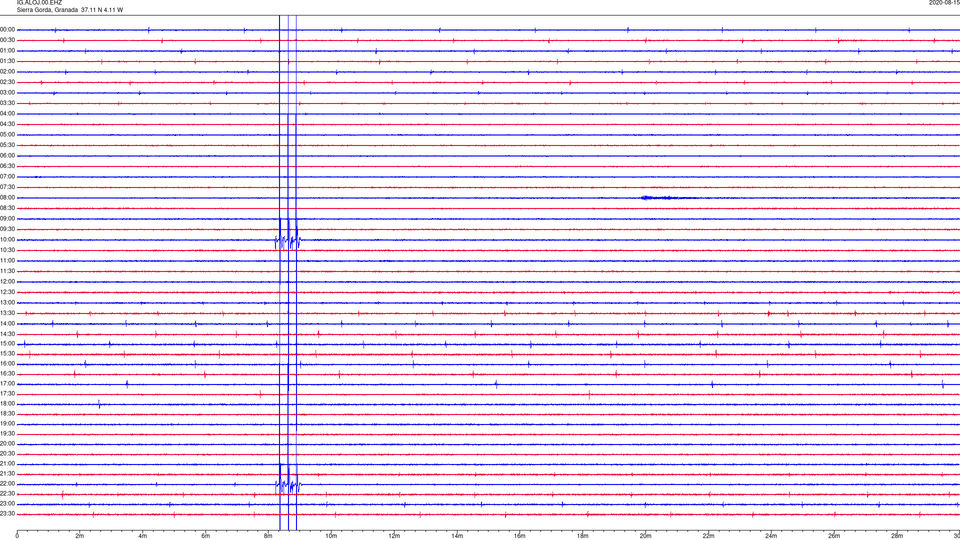The height and width of the screenshot is (540, 960).
Task: Click the 6m tick label on time axis
Action: click(206, 536)
